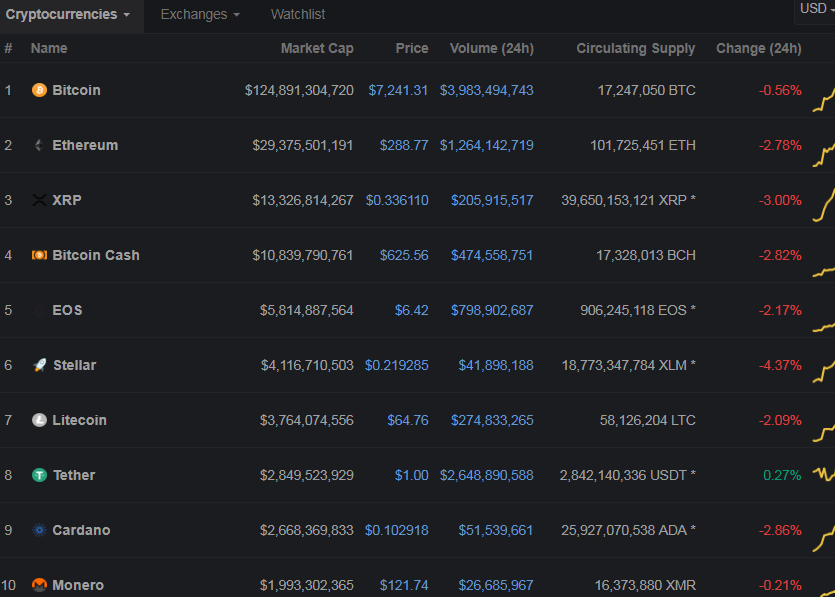Open the Bitcoin name link
Image resolution: width=835 pixels, height=597 pixels.
pos(76,90)
